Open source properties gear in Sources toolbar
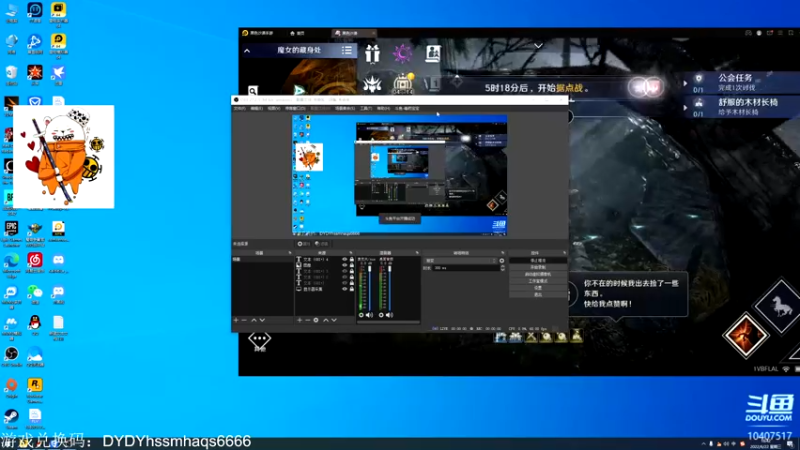 click(x=316, y=320)
